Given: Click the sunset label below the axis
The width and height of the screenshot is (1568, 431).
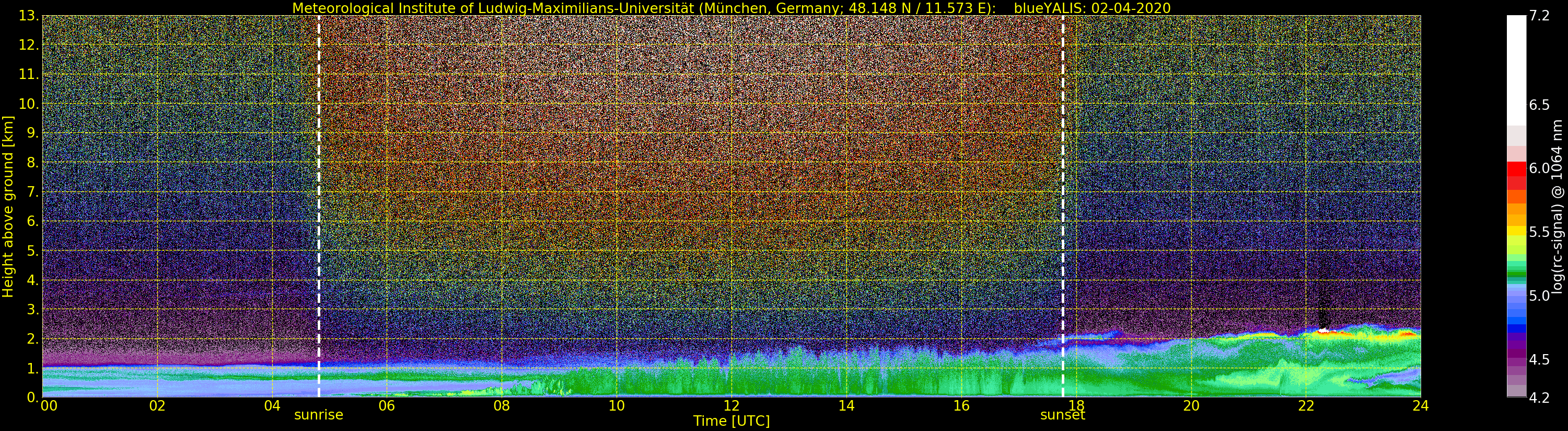Looking at the screenshot, I should (x=1063, y=415).
